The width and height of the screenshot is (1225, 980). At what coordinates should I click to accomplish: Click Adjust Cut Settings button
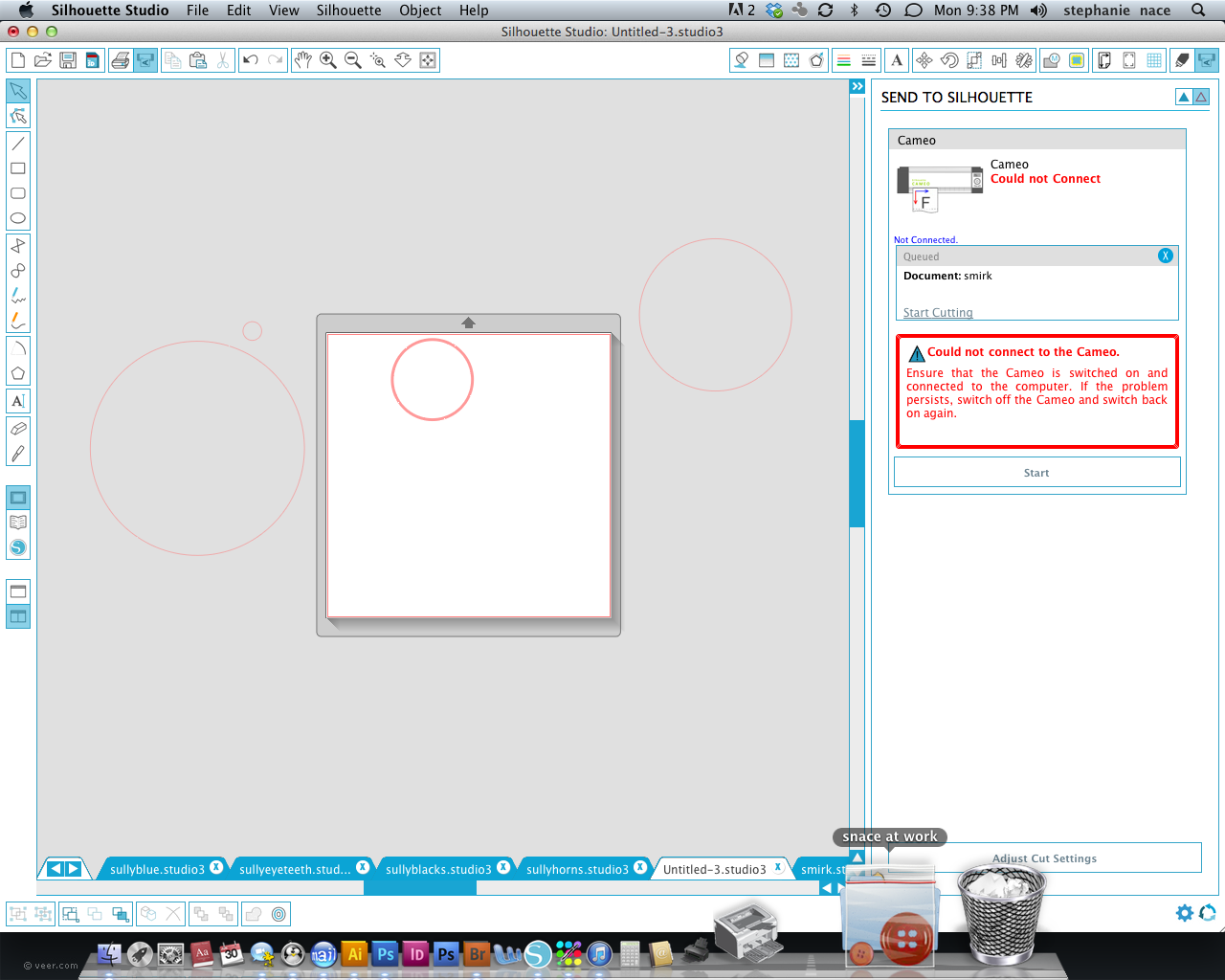pyautogui.click(x=1044, y=858)
